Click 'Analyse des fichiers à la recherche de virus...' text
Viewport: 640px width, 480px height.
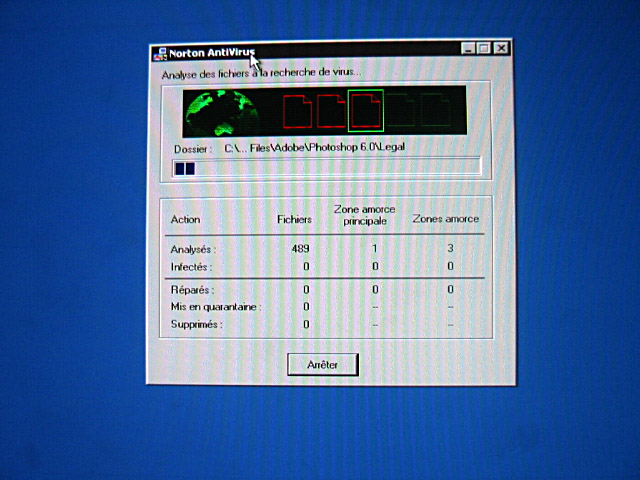[261, 74]
